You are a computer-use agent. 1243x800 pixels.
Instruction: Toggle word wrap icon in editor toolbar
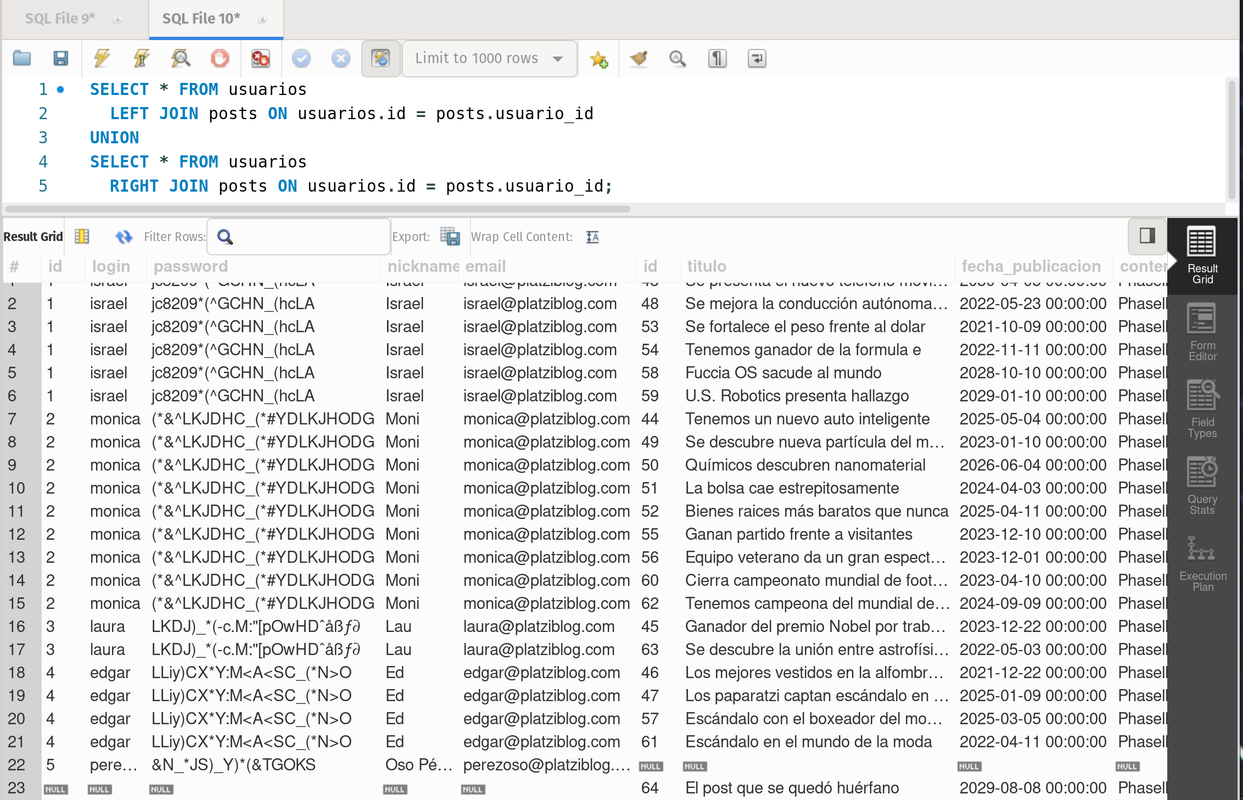[757, 59]
